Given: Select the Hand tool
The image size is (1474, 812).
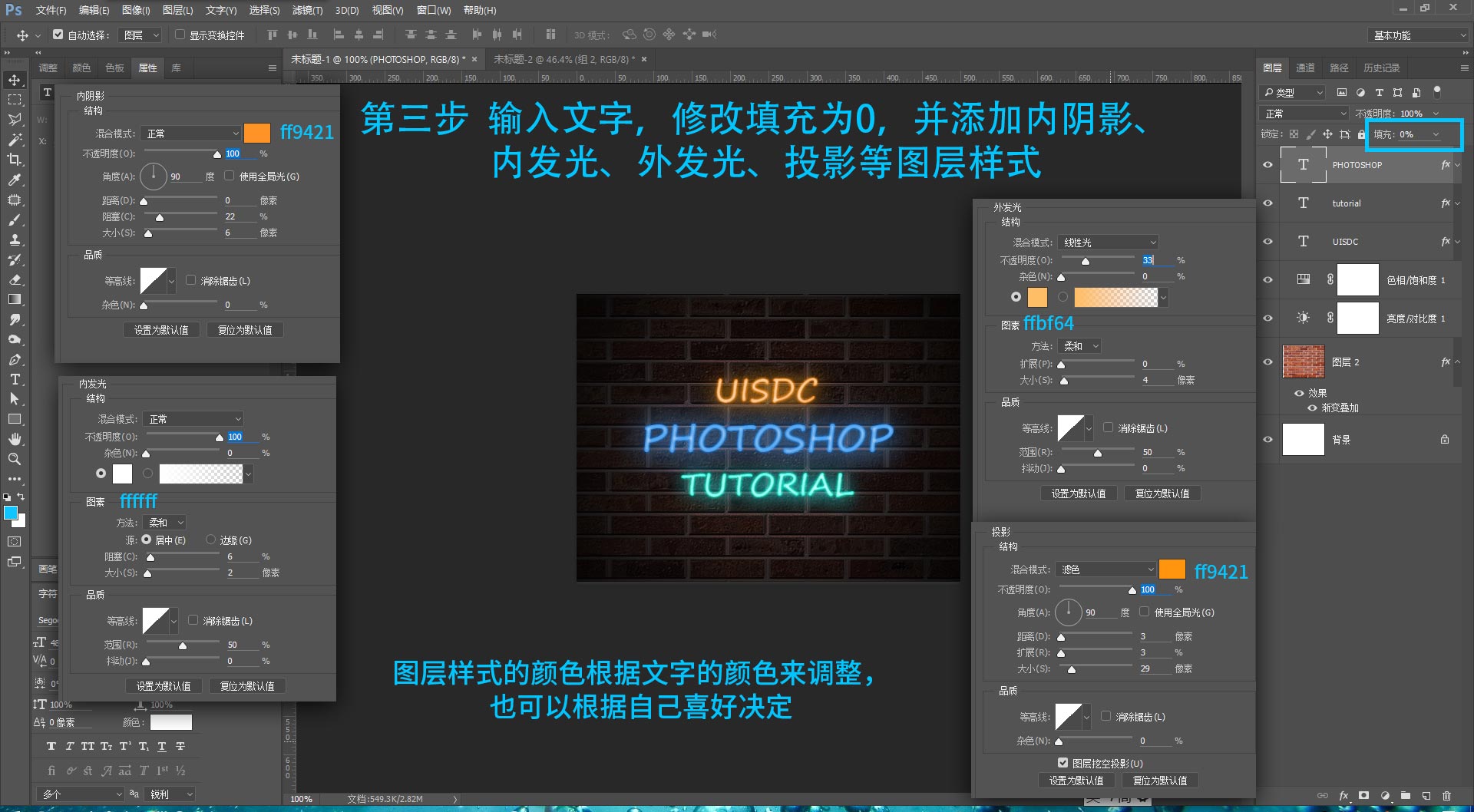Looking at the screenshot, I should coord(15,439).
